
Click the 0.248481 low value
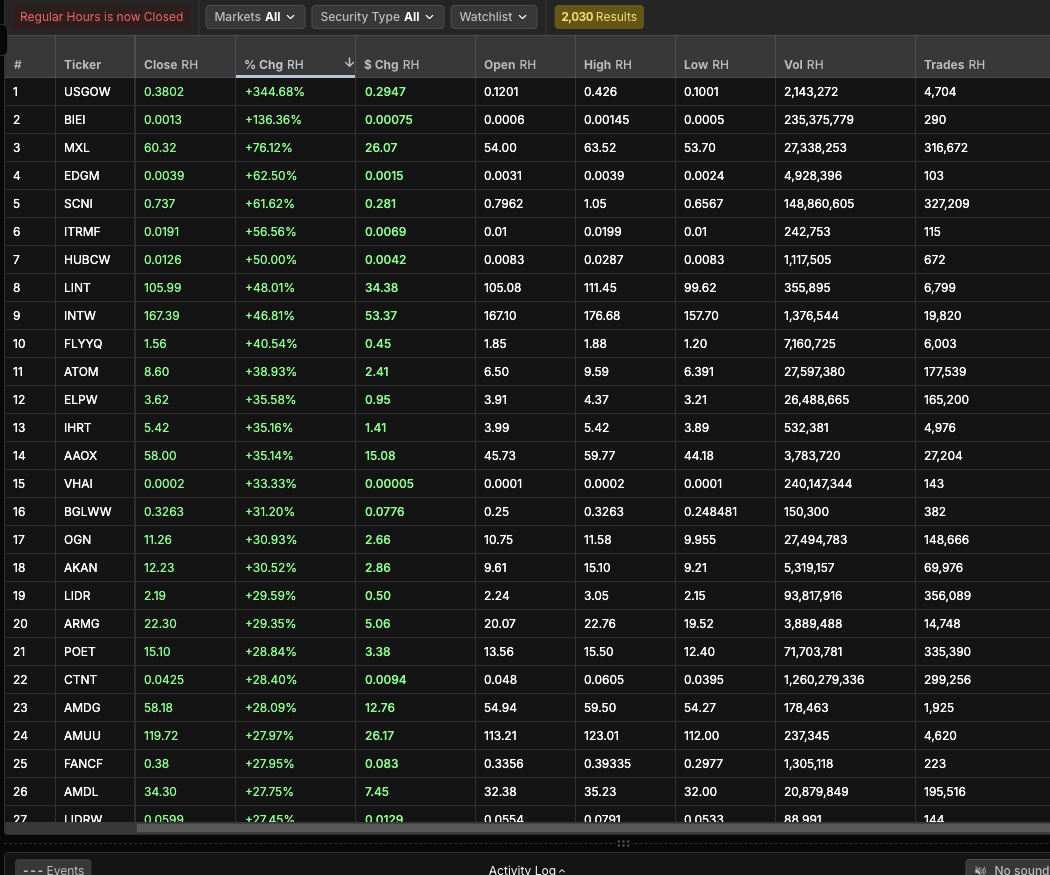pyautogui.click(x=710, y=512)
